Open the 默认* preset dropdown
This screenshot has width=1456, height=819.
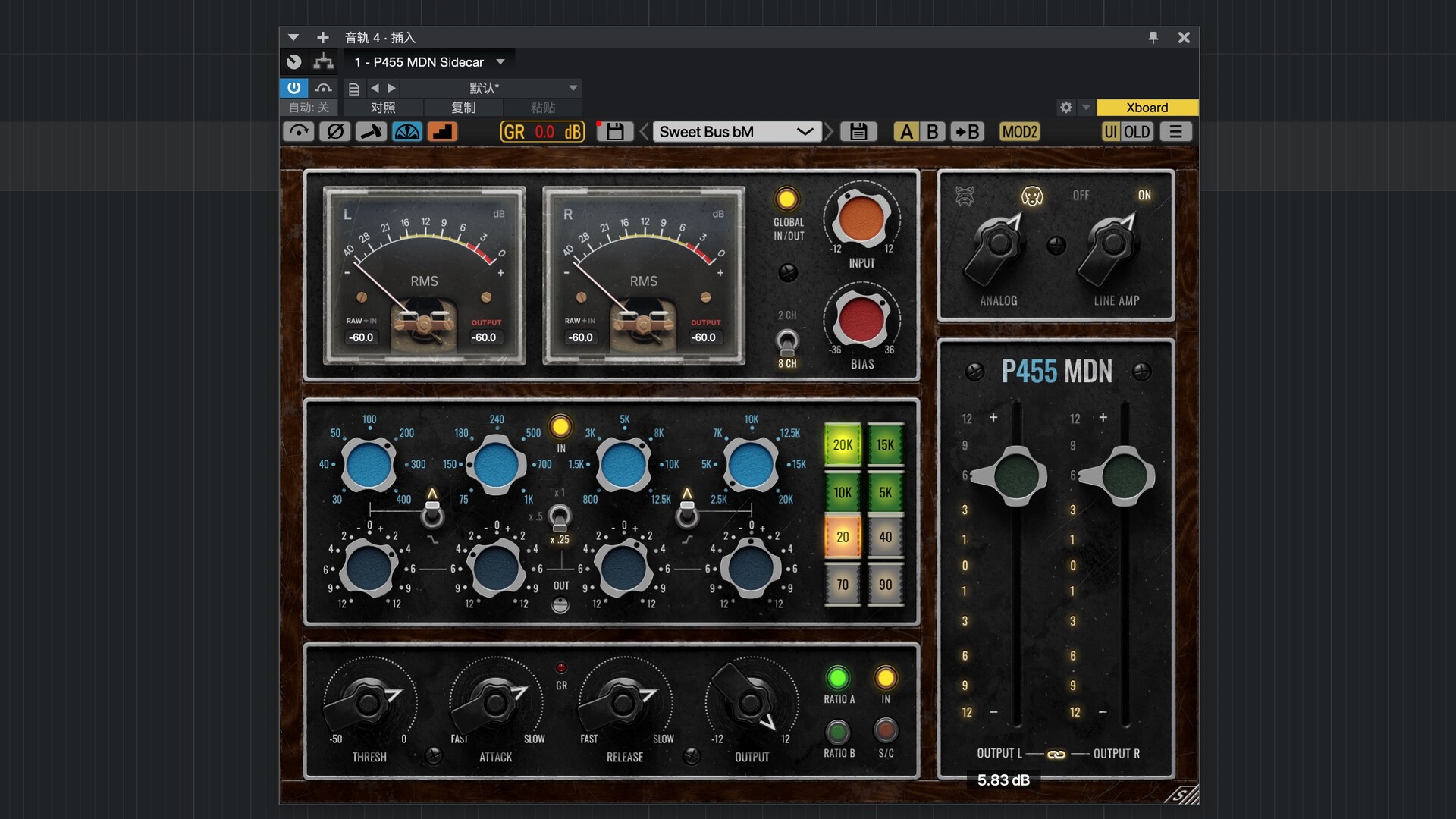(x=491, y=88)
